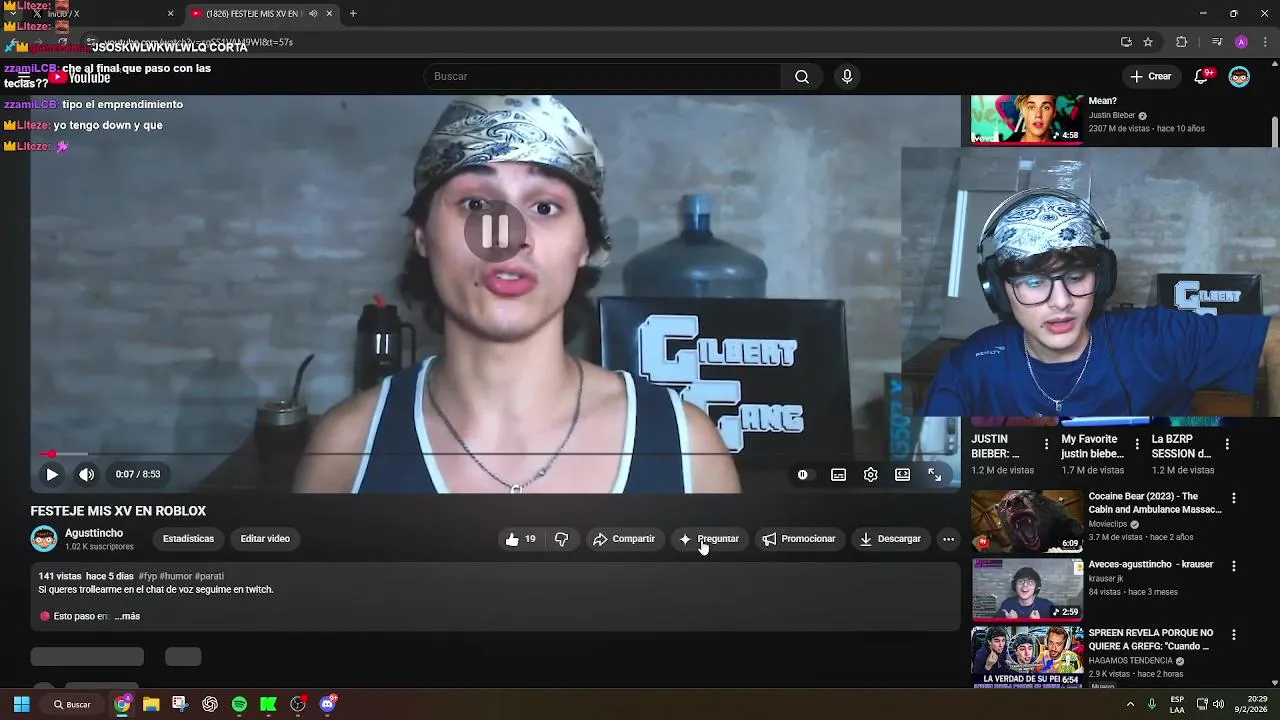This screenshot has height=720, width=1280.
Task: Open SPREEN REVELA video thumbnail
Action: pyautogui.click(x=1027, y=657)
